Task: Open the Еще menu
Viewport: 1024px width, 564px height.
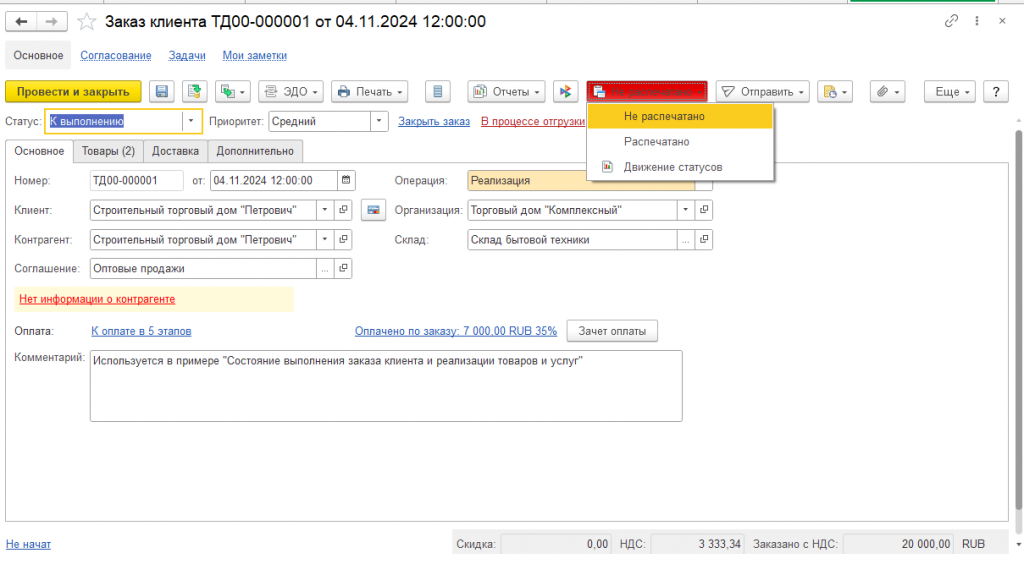Action: click(x=950, y=92)
